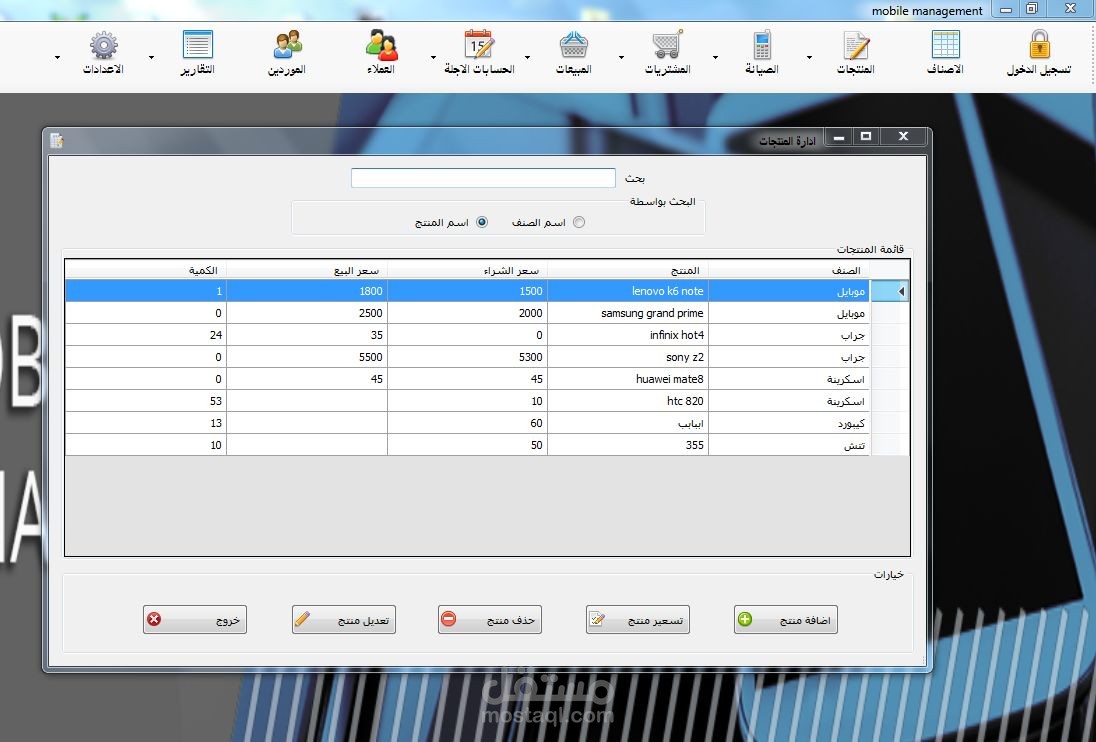Sort by the الصنف column header
The image size is (1096, 742).
tap(788, 270)
